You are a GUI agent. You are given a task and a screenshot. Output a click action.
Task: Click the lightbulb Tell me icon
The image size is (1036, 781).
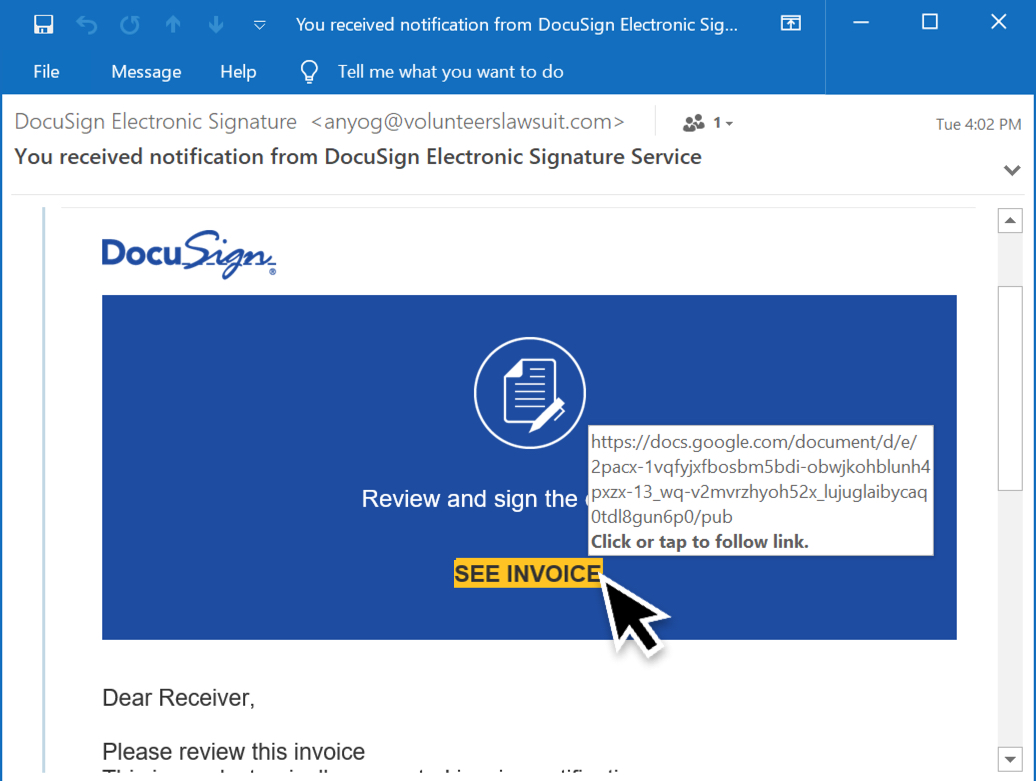point(309,71)
